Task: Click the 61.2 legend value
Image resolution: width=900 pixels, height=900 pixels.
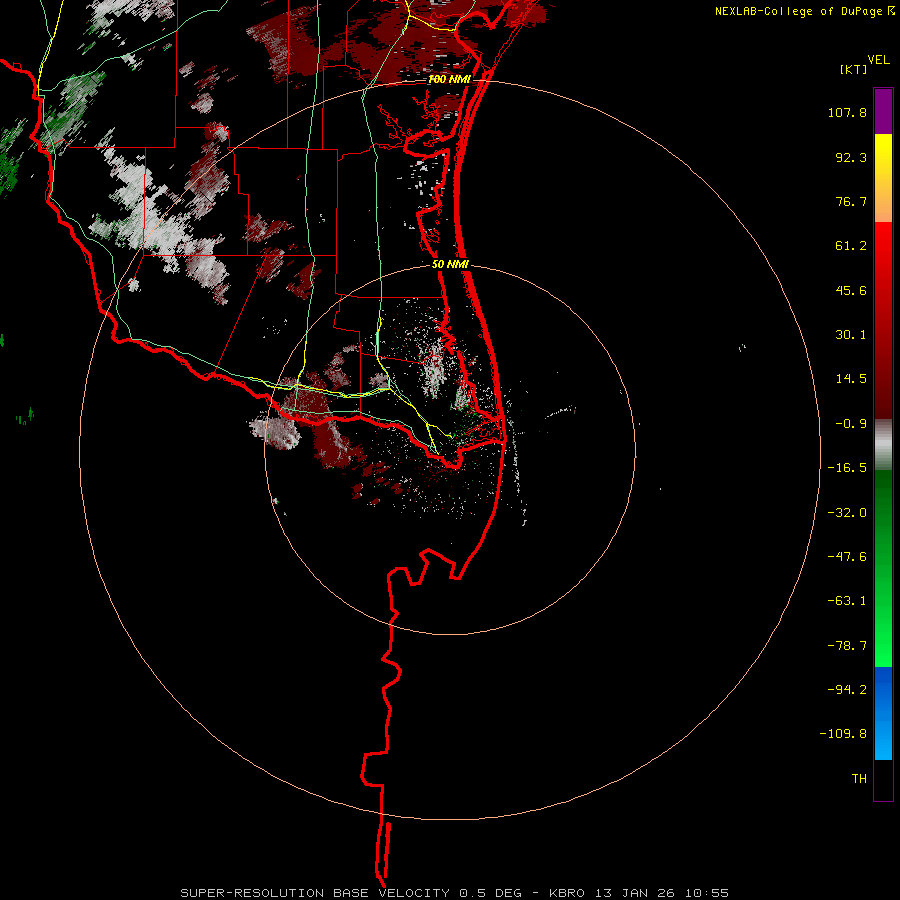Action: [851, 246]
